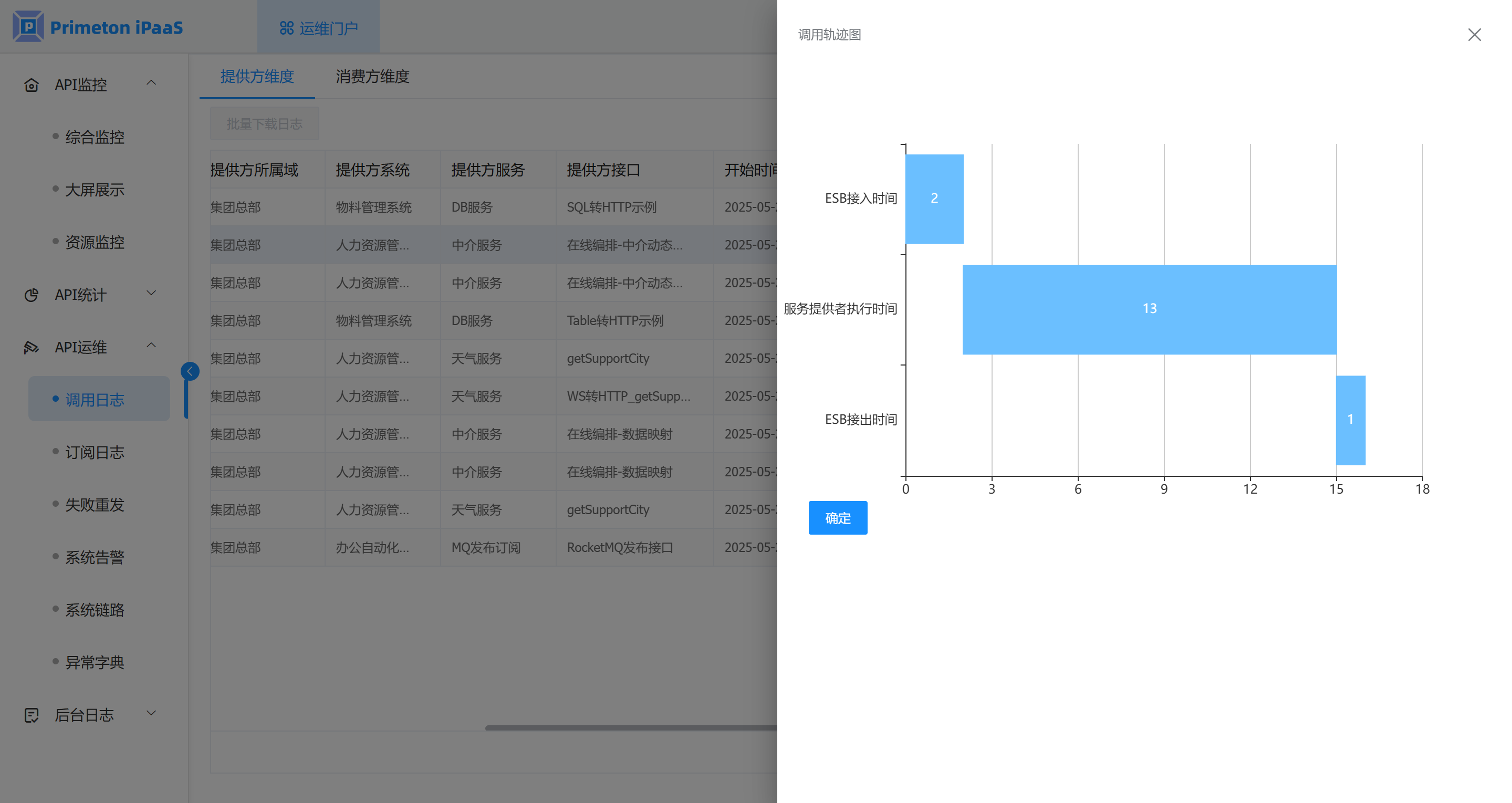
Task: Collapse the API运维 menu chevron
Action: pyautogui.click(x=151, y=345)
